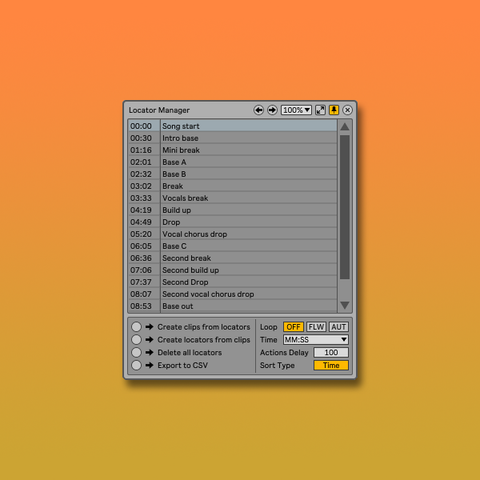Screen dimensions: 480x480
Task: Click scrollbar down arrow in locator list
Action: click(345, 305)
